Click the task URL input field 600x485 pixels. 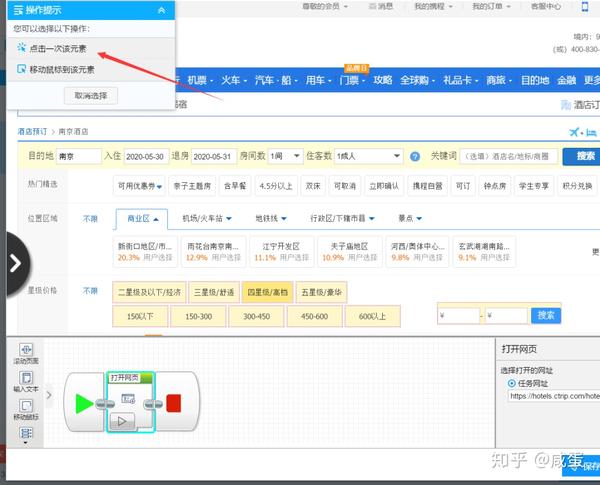(554, 396)
